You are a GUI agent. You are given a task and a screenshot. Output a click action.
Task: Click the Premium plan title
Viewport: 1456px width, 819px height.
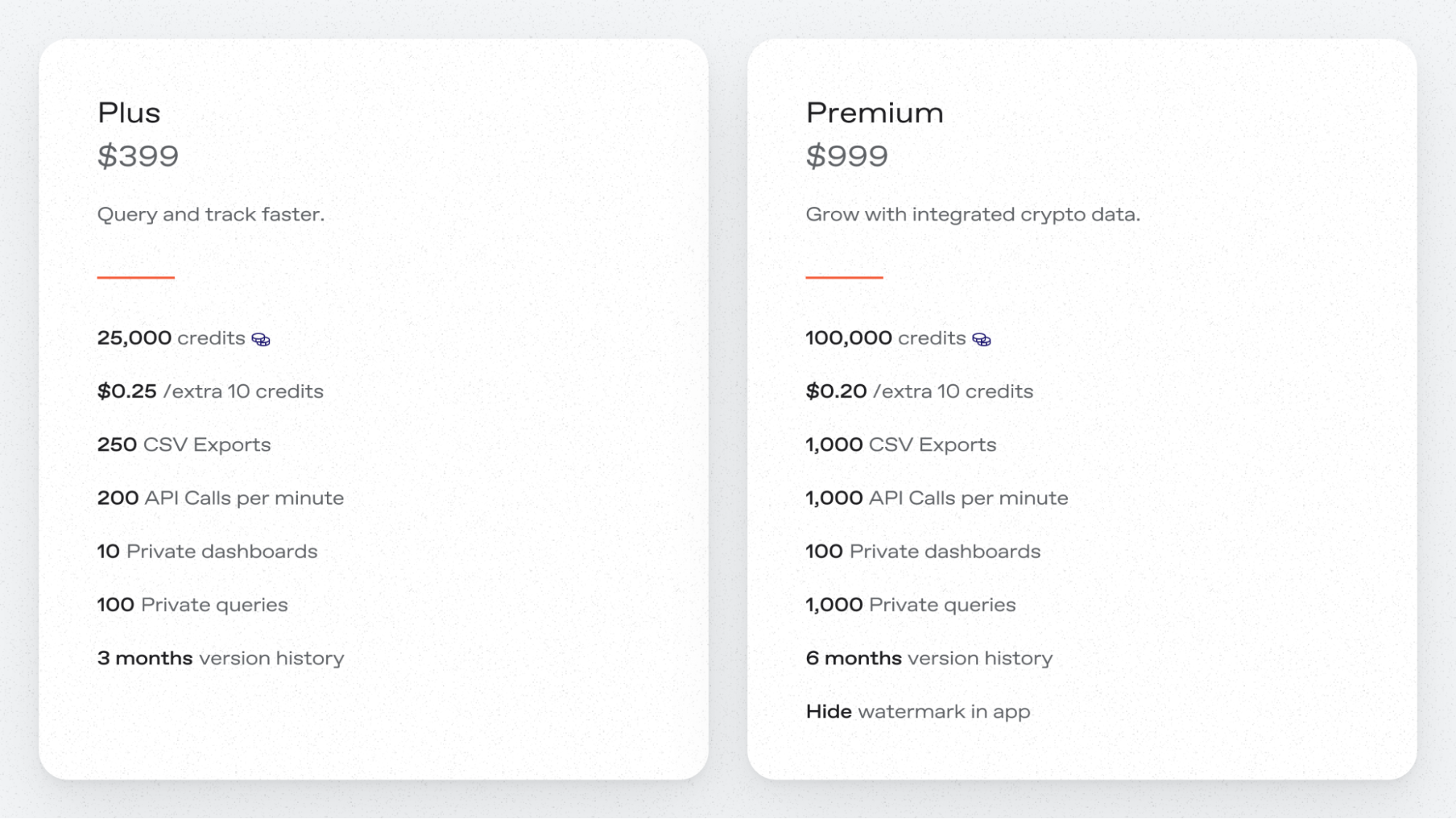[874, 113]
